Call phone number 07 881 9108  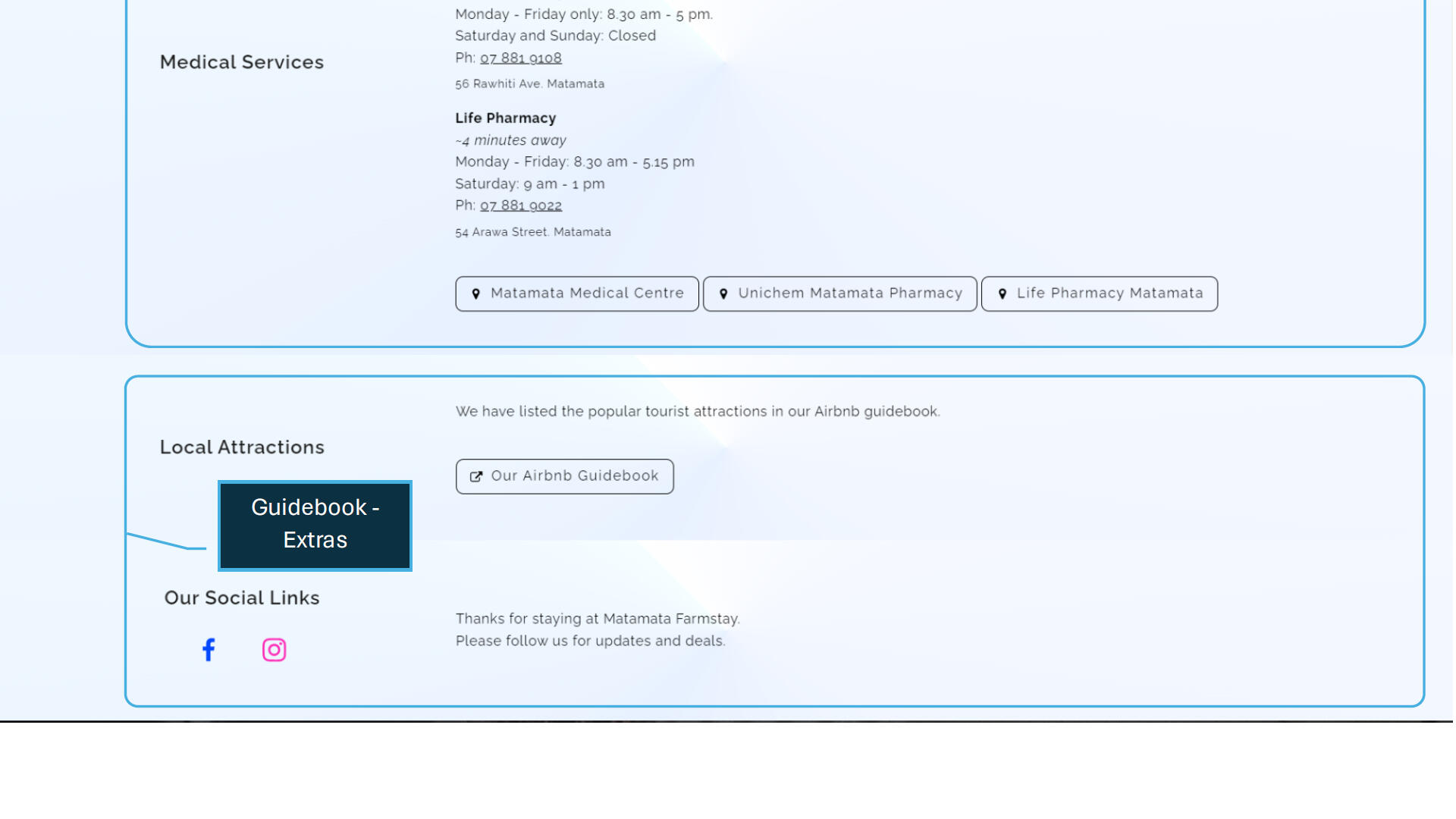coord(521,58)
